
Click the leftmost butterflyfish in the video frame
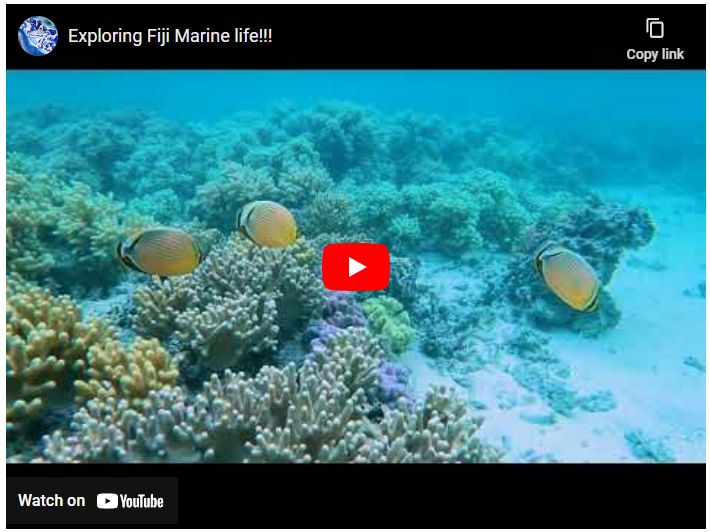pos(159,253)
